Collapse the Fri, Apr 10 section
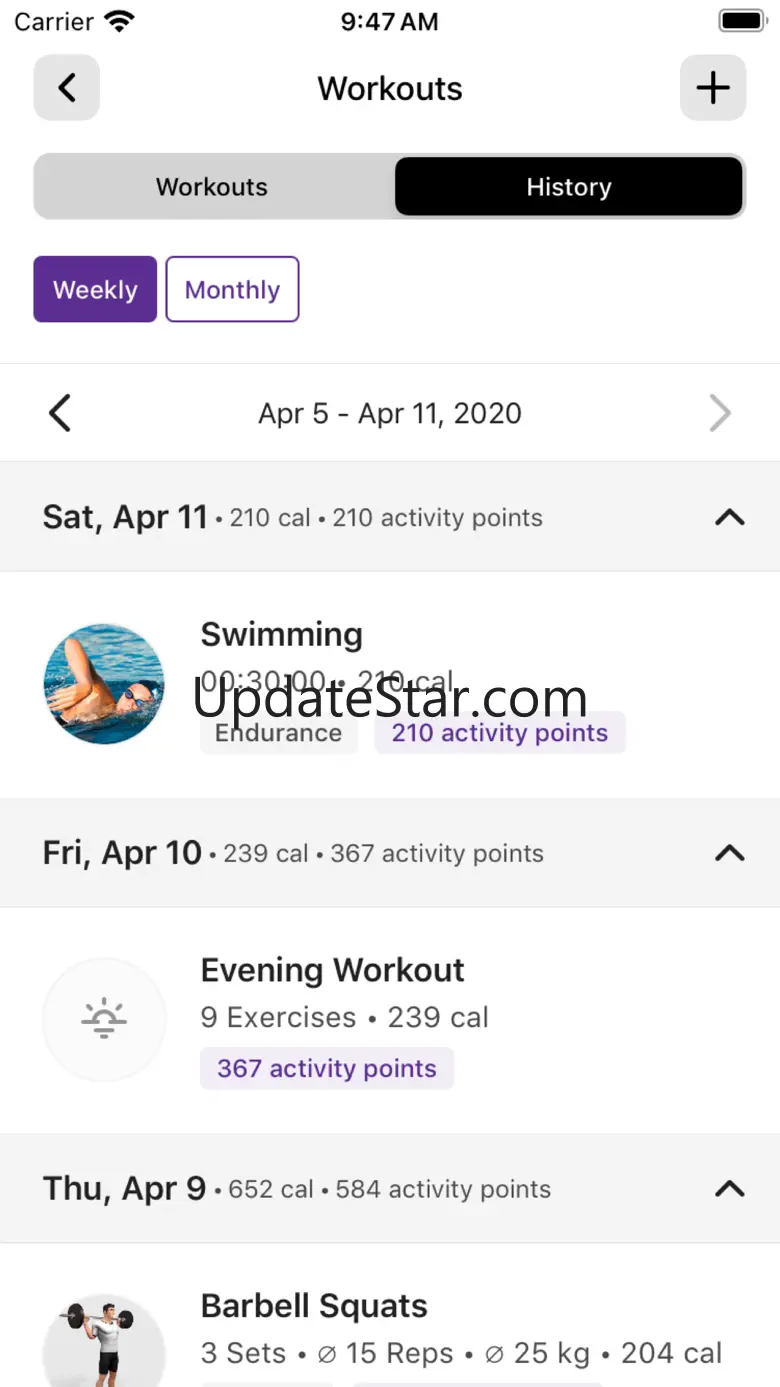This screenshot has height=1387, width=780. (730, 853)
